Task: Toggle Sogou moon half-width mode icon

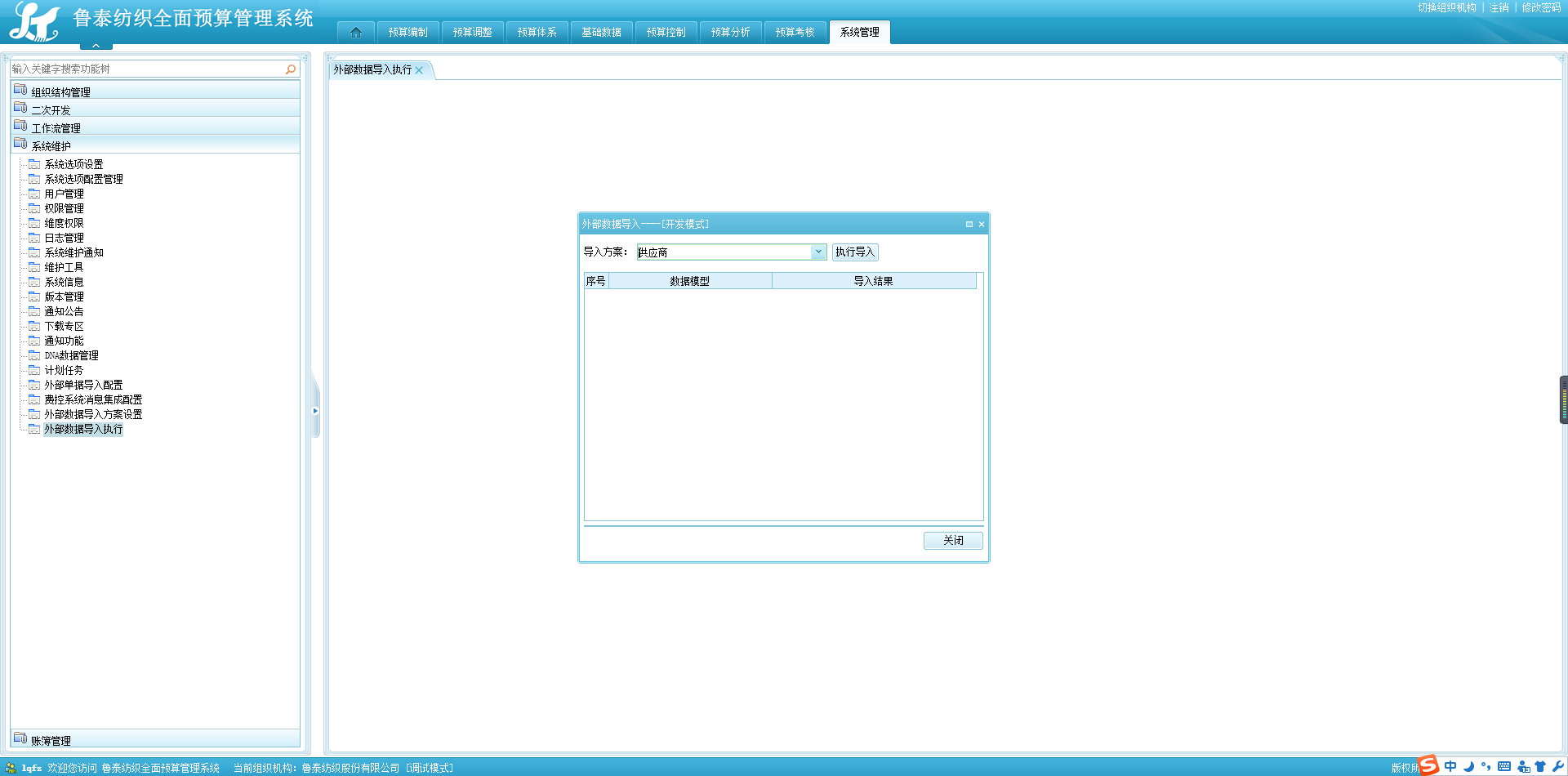Action: 1468,766
